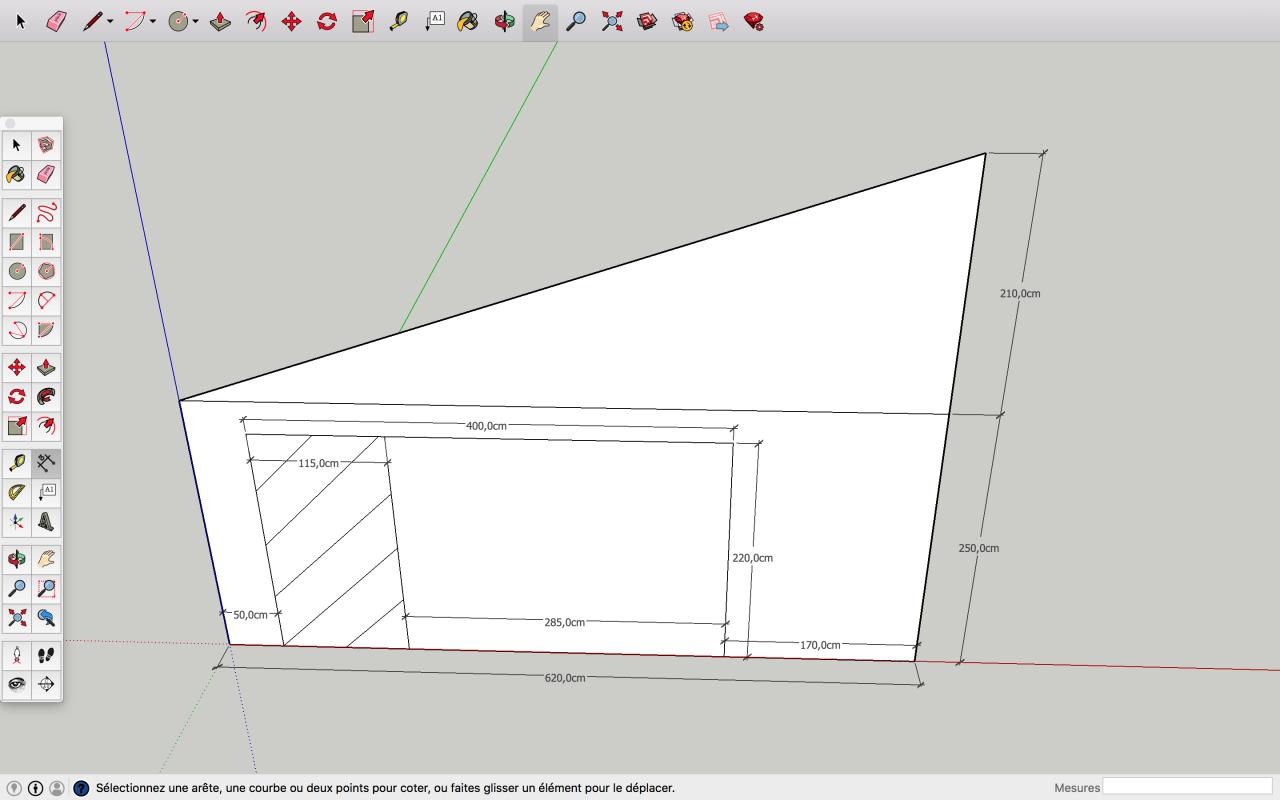Select the 285,0cm dimension label
The height and width of the screenshot is (800, 1280).
[564, 622]
